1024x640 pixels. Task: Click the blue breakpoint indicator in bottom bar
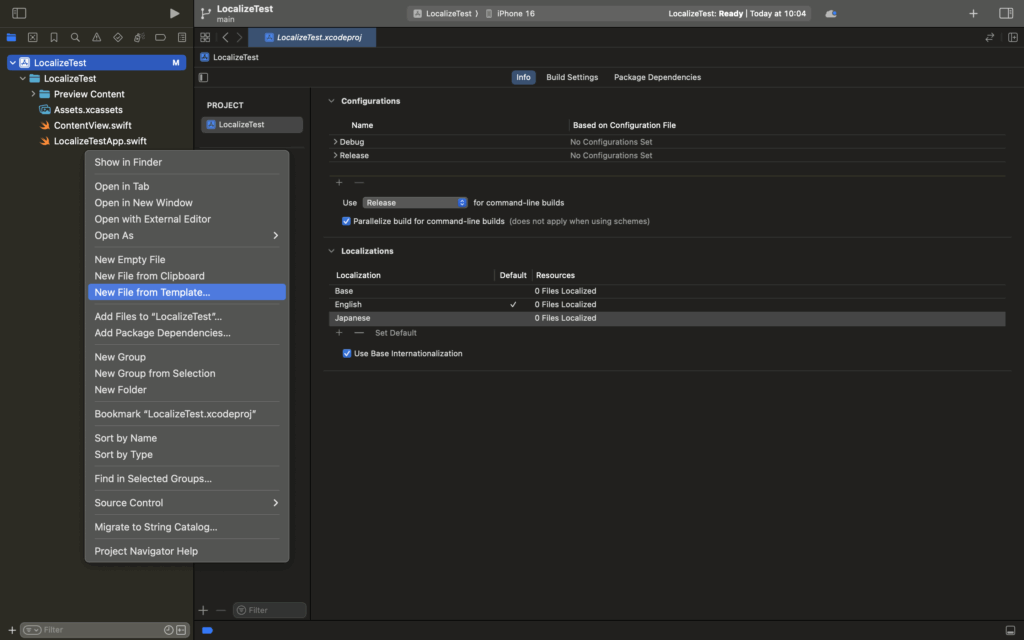(x=208, y=630)
